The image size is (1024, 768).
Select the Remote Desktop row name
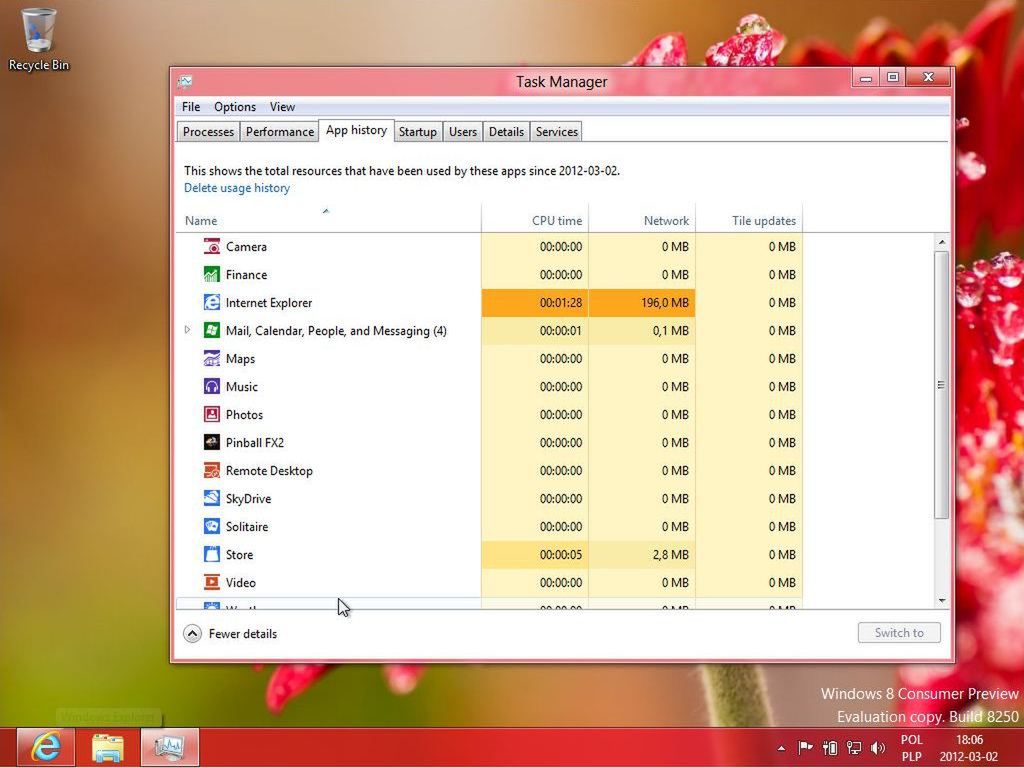[269, 471]
